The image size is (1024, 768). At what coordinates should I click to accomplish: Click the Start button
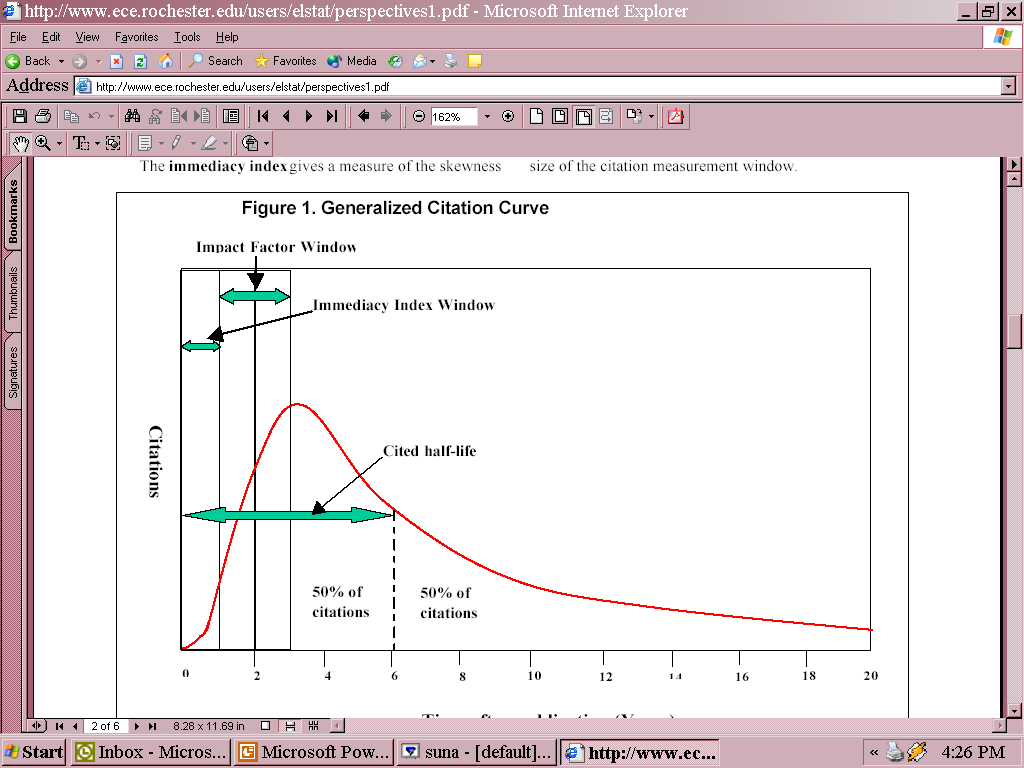(34, 752)
